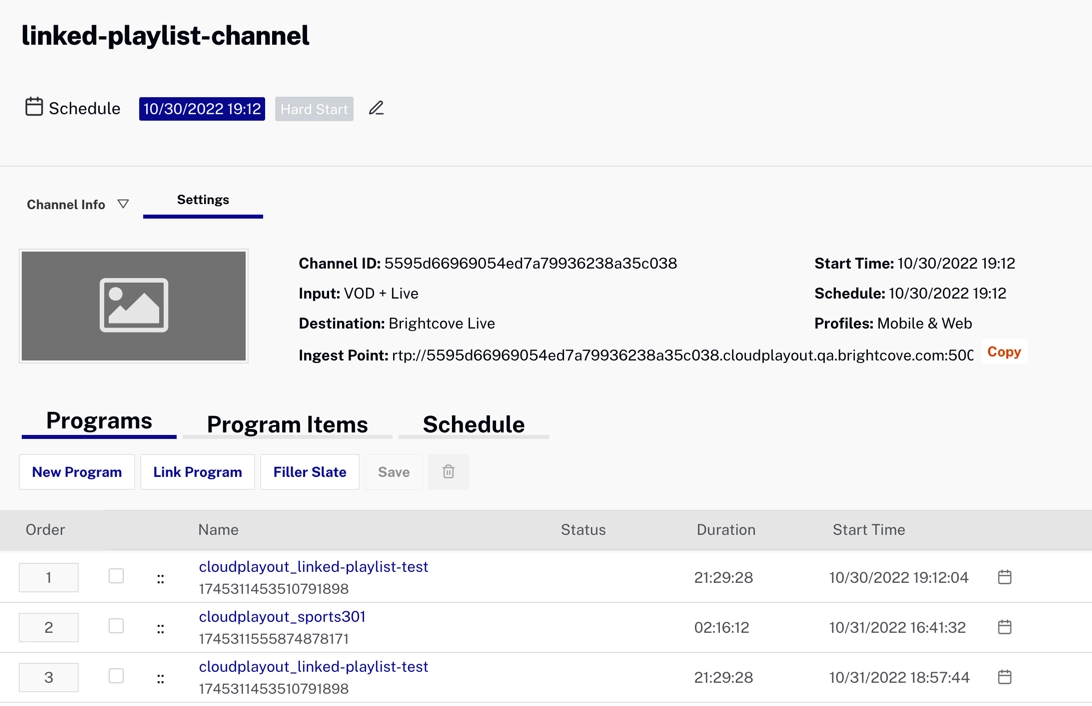
Task: Copy the ingest point URL
Action: pyautogui.click(x=1003, y=352)
